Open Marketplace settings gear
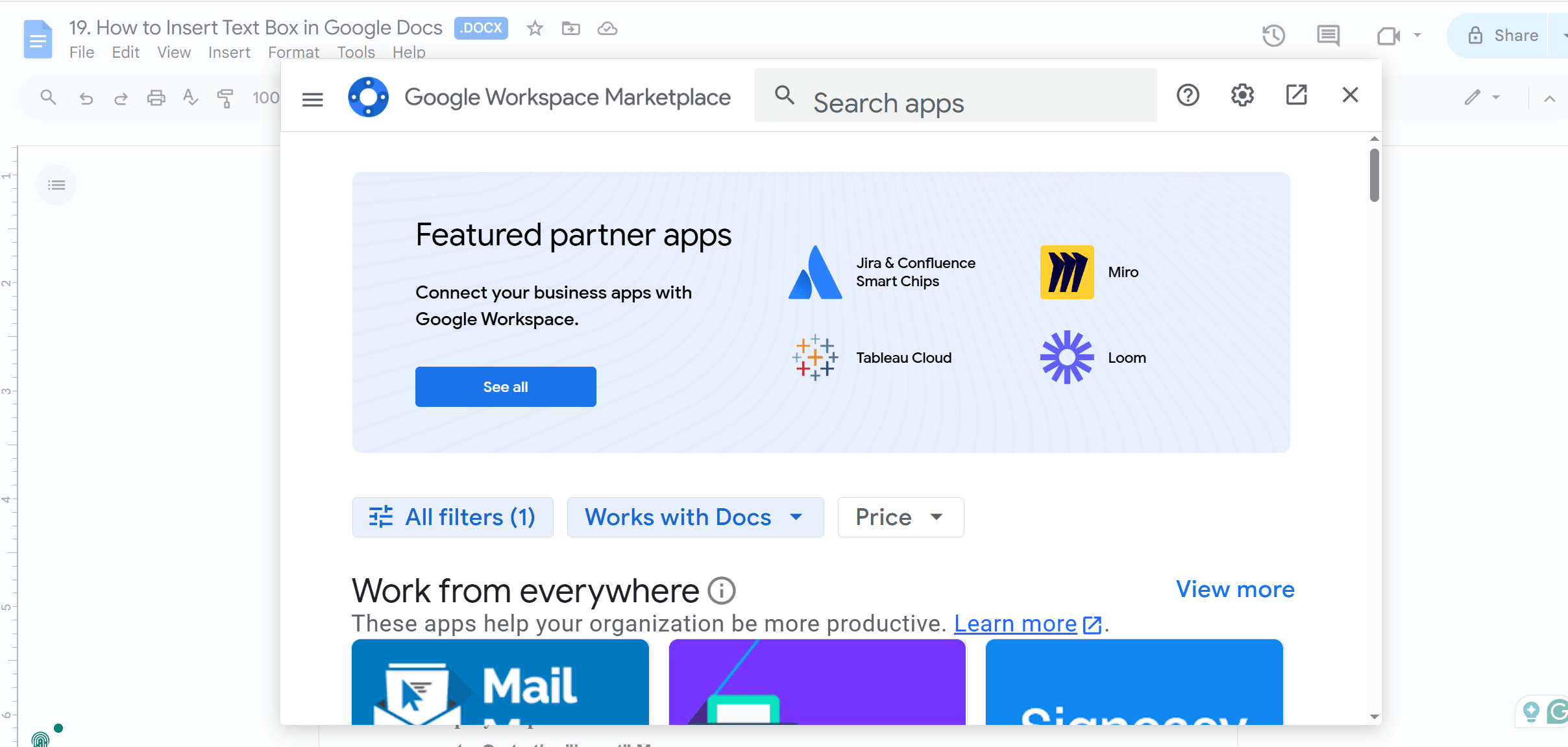The height and width of the screenshot is (747, 1568). click(1242, 95)
